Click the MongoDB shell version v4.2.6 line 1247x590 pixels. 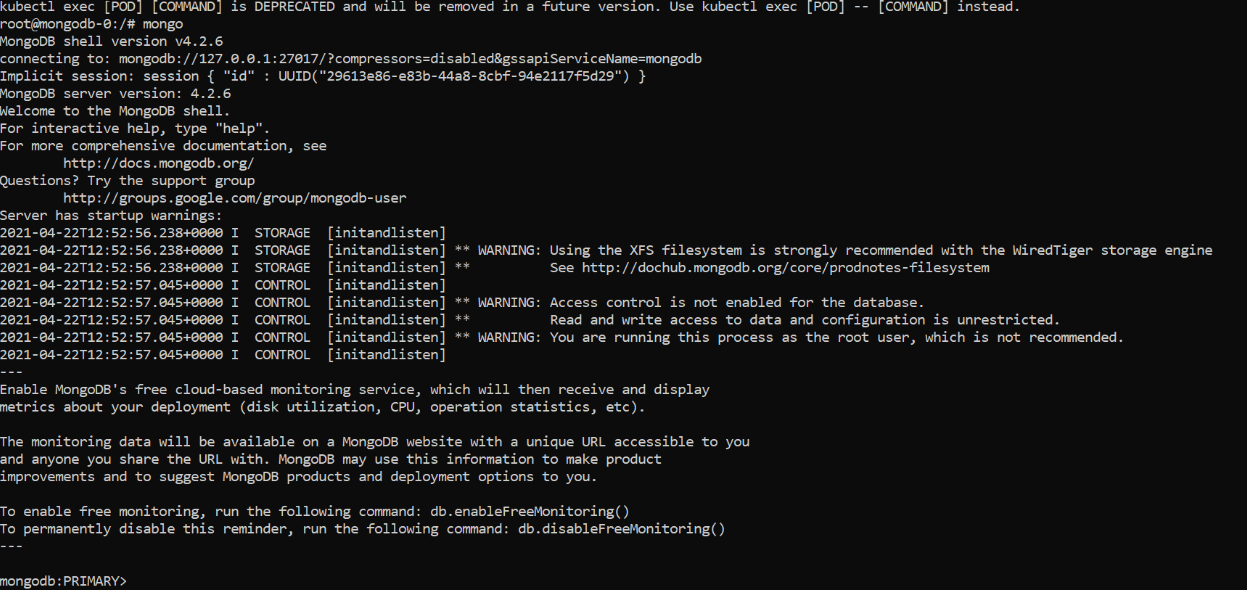pos(111,41)
